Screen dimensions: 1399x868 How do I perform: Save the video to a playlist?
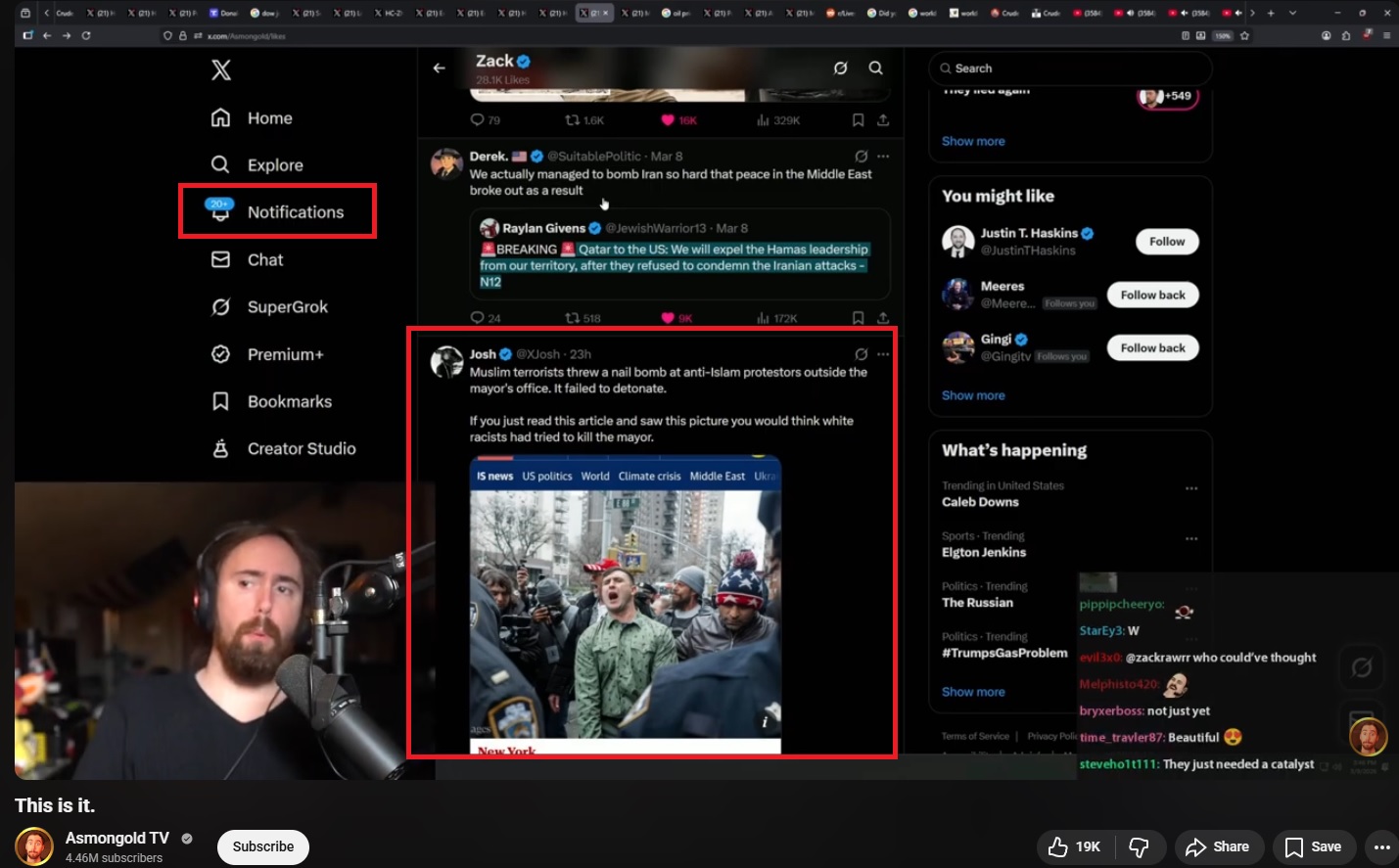click(1313, 846)
